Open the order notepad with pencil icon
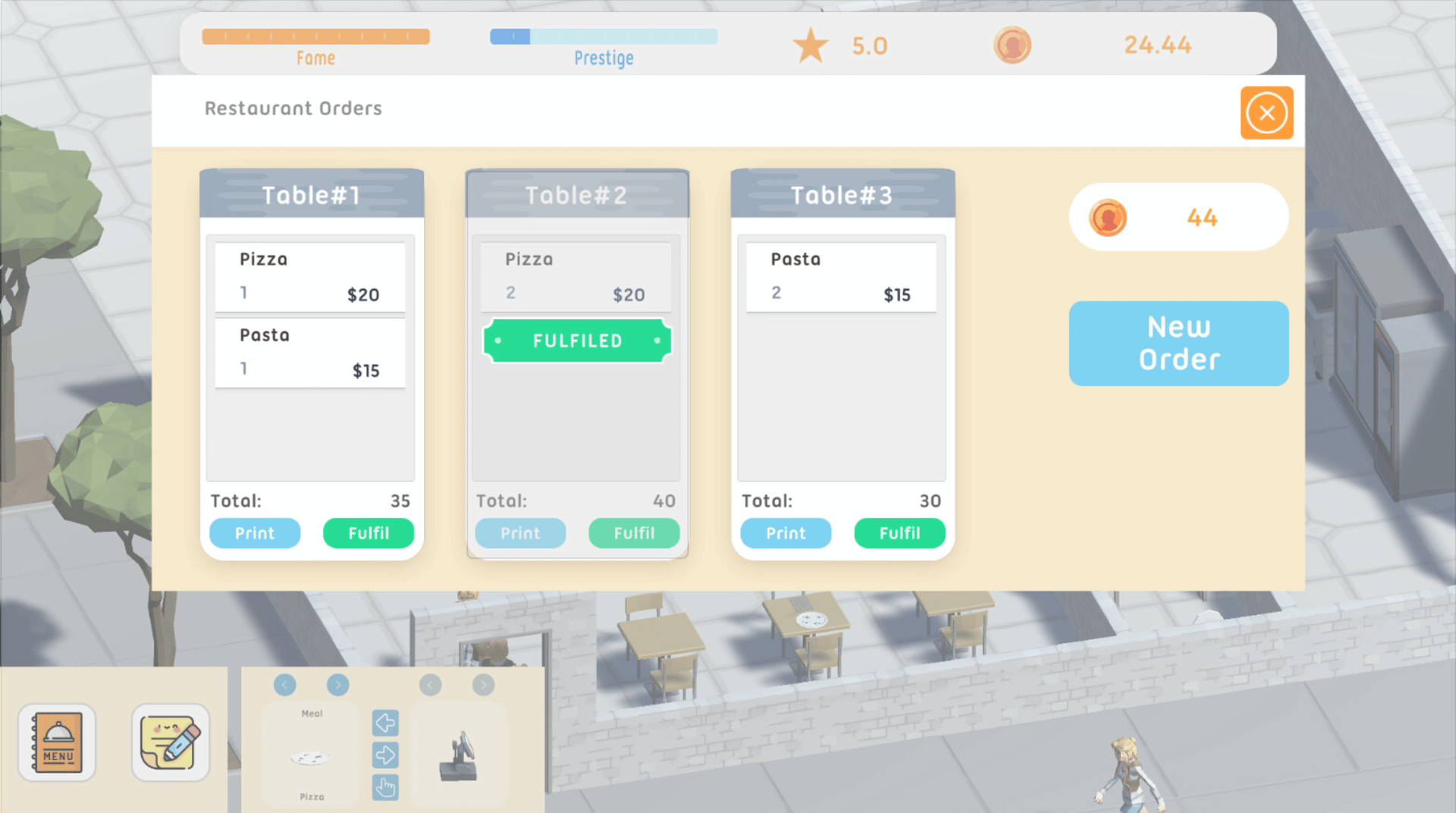The width and height of the screenshot is (1456, 813). (171, 742)
